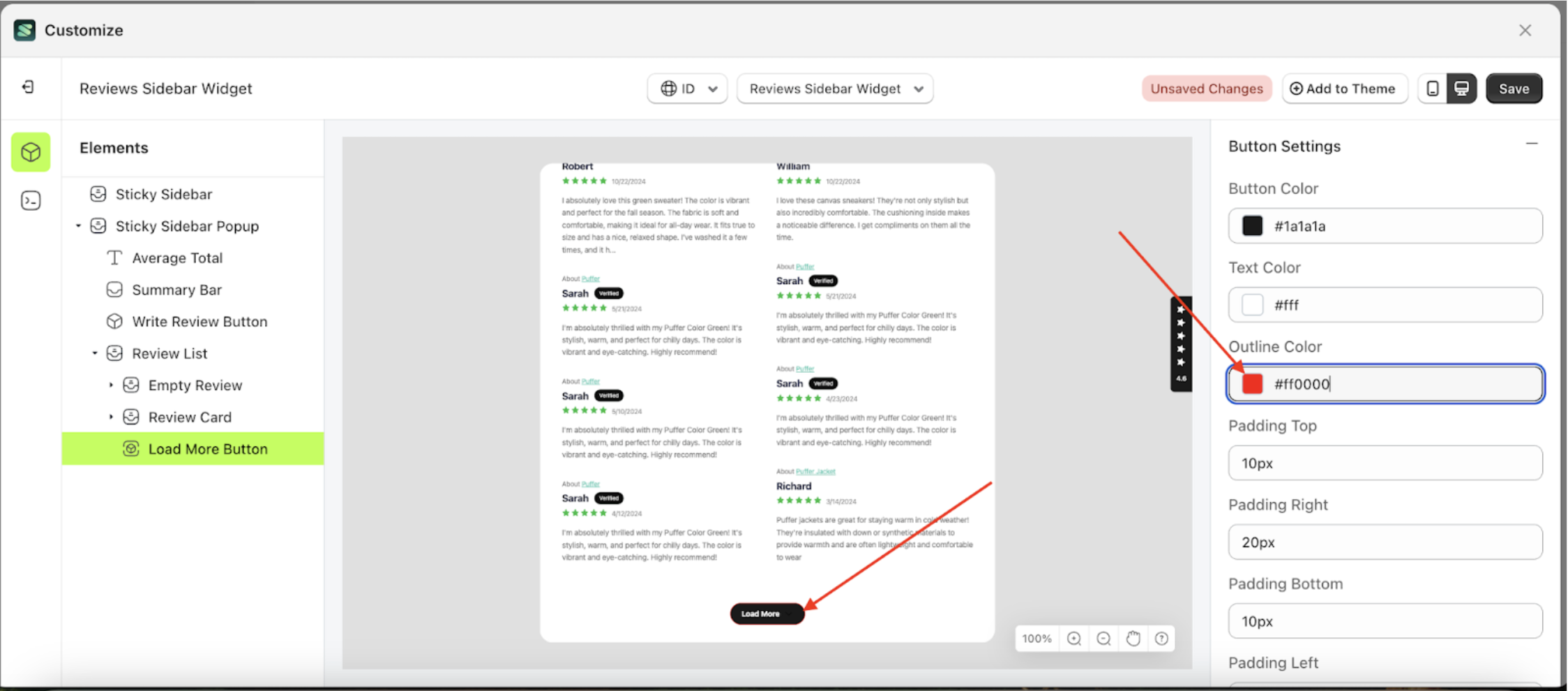The width and height of the screenshot is (1568, 691).
Task: Open the terminal/custom code panel icon
Action: pyautogui.click(x=30, y=200)
